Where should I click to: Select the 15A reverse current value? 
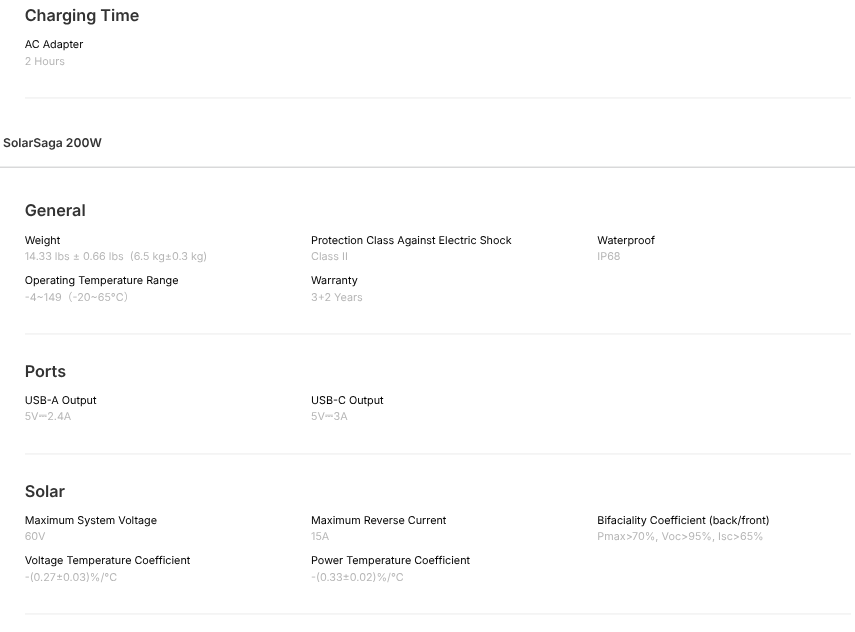(320, 536)
